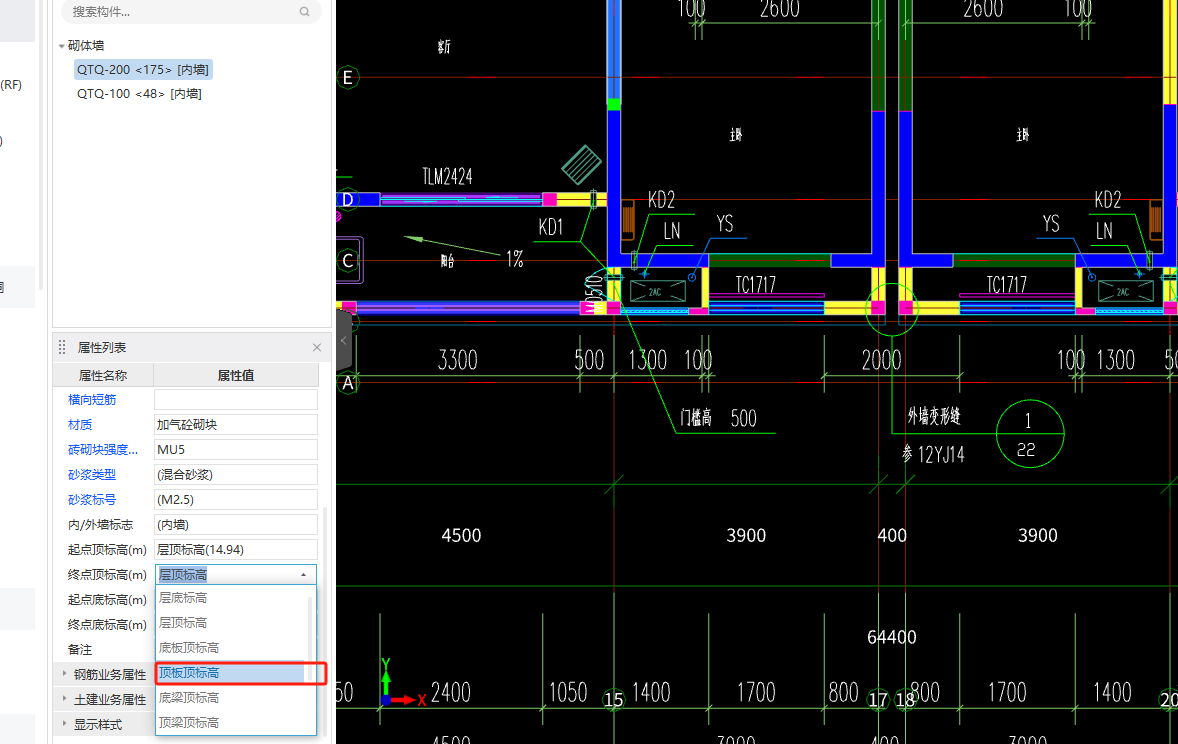Click the (M2.5) value cell
Screen dimensions: 1178x744
pos(236,499)
